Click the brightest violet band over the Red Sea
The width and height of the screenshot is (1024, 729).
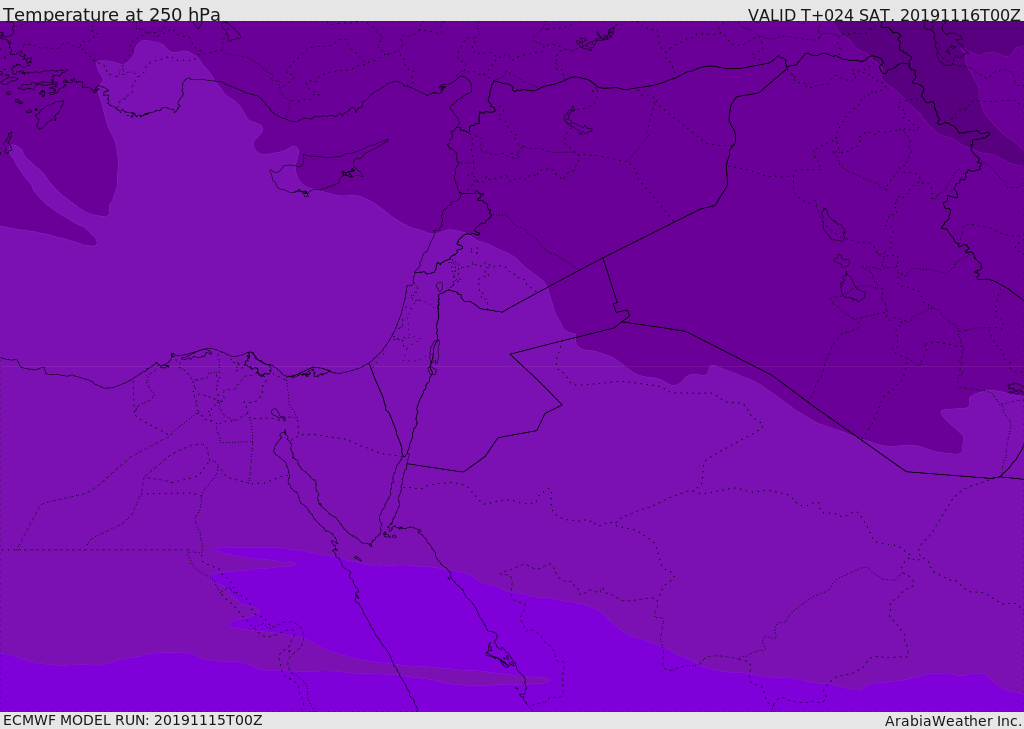[420, 610]
